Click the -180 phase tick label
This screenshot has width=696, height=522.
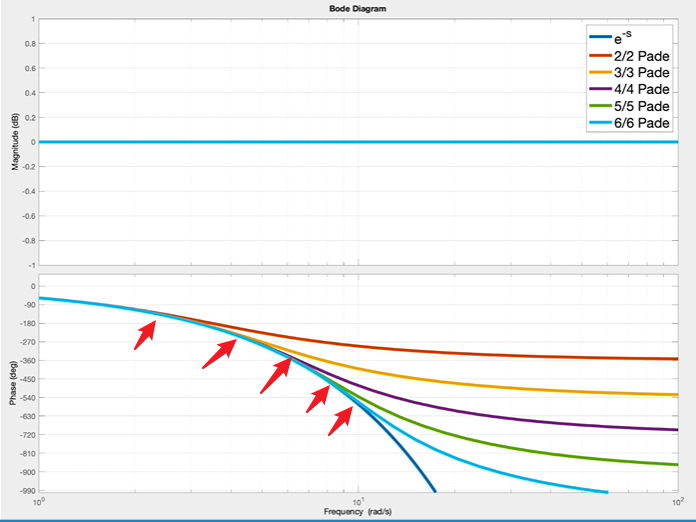coord(27,324)
